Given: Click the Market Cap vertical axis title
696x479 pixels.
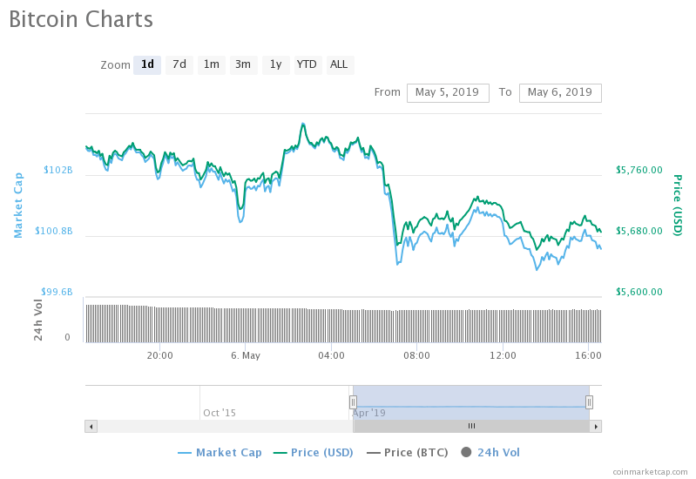Looking at the screenshot, I should [18, 205].
